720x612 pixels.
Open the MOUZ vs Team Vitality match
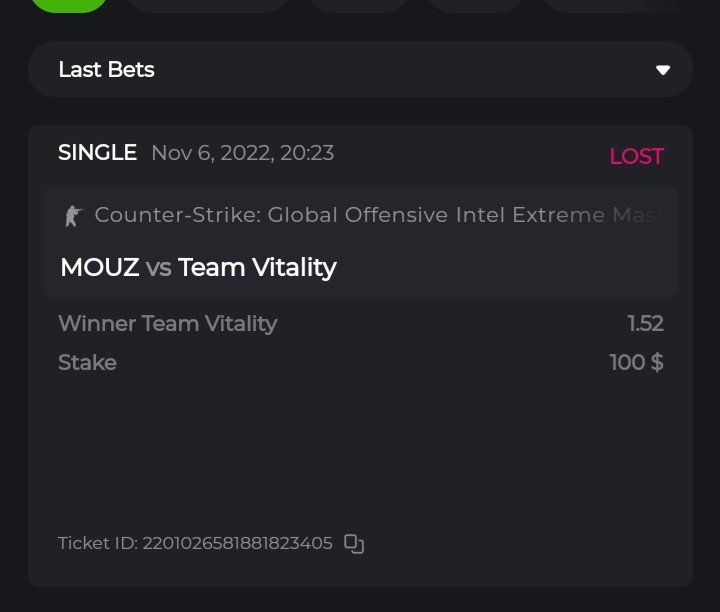pos(198,267)
